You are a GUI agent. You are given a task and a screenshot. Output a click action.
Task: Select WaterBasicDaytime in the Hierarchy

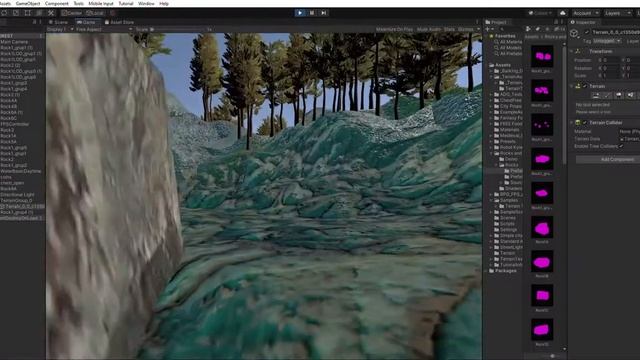coord(20,171)
